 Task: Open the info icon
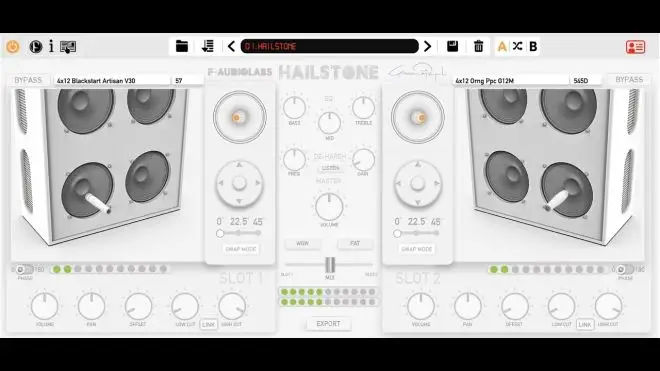(51, 46)
